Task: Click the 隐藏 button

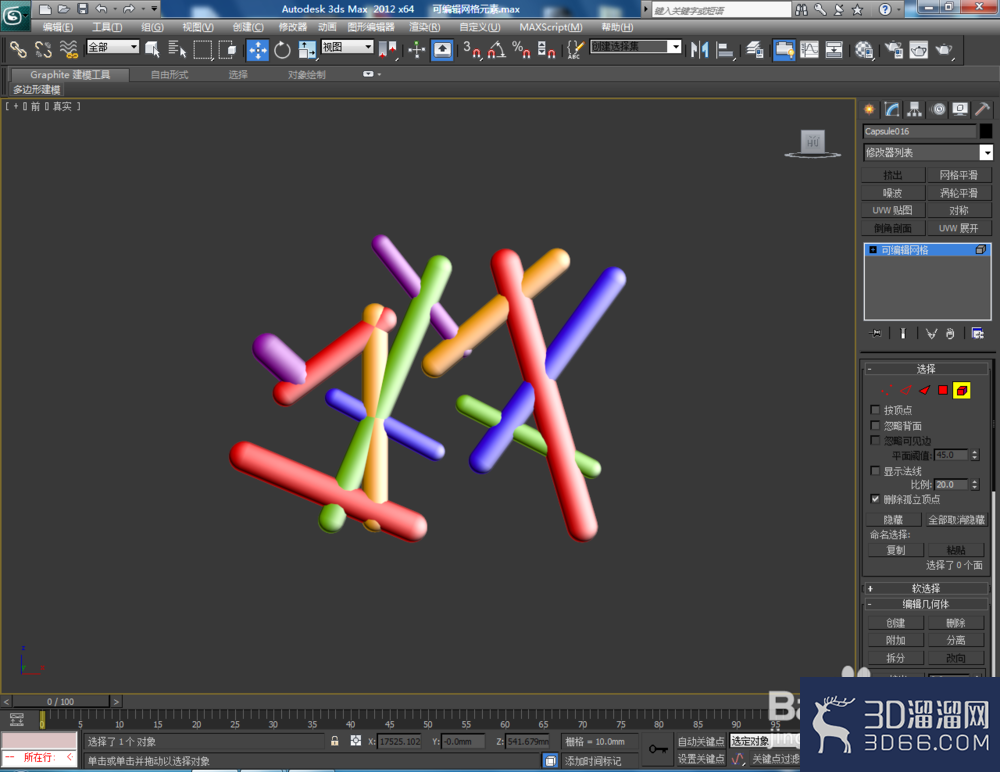Action: pos(893,519)
